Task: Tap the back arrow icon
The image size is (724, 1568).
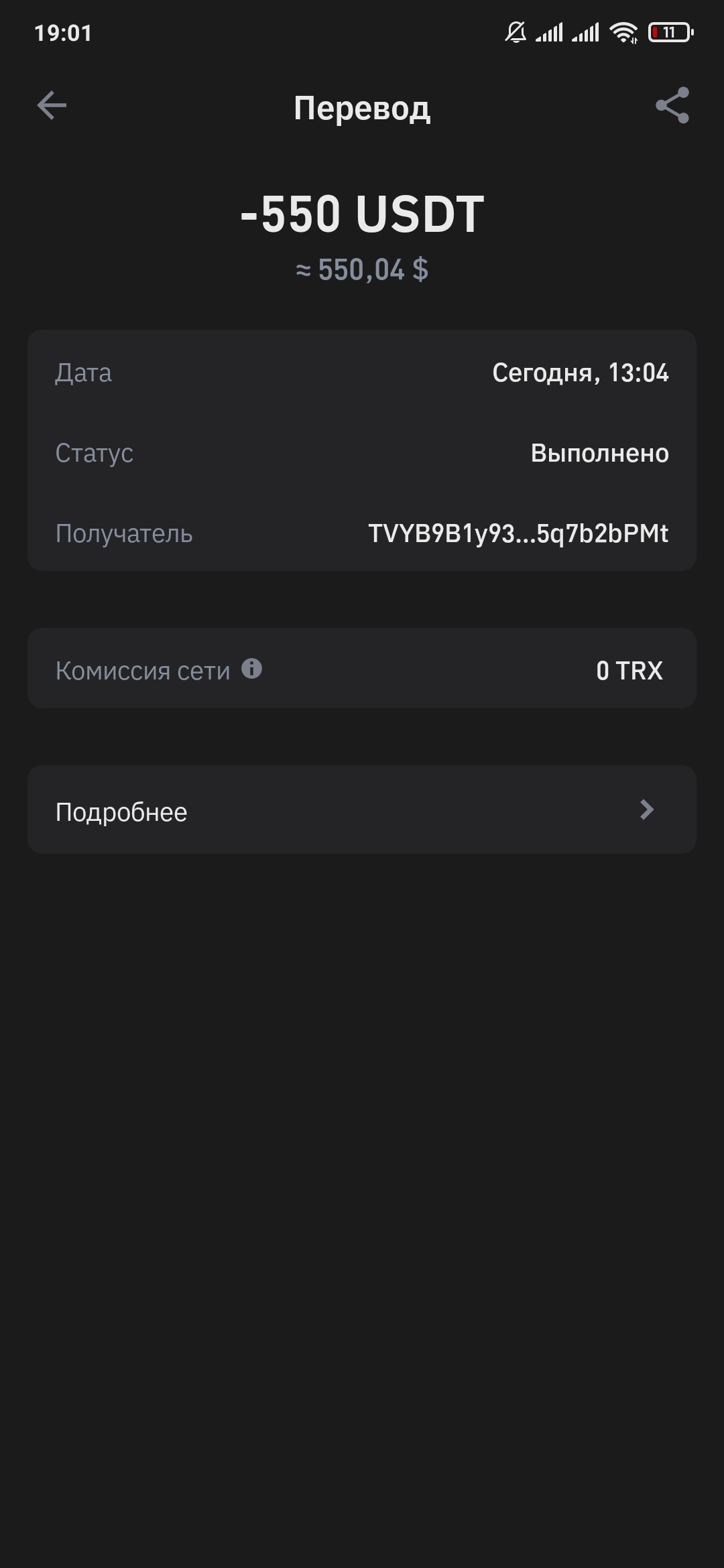Action: (52, 106)
